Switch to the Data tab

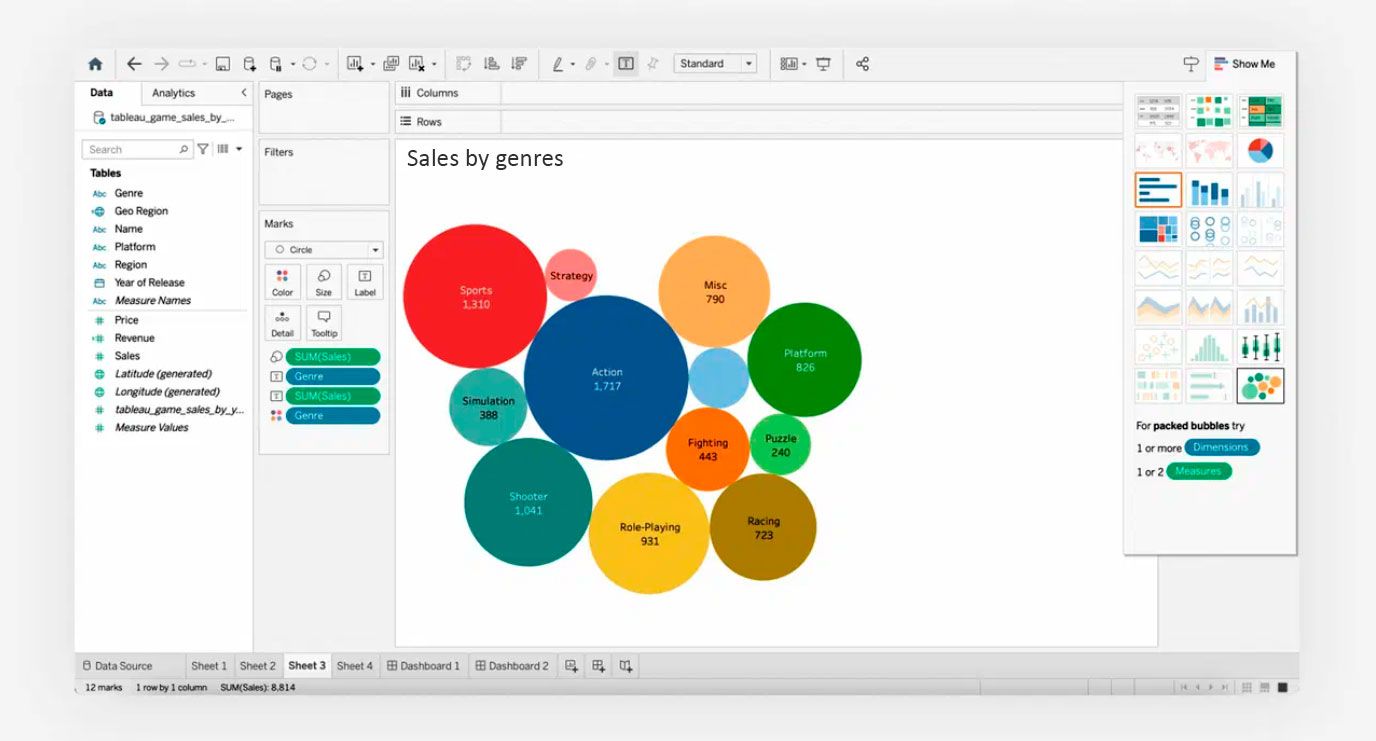click(101, 93)
